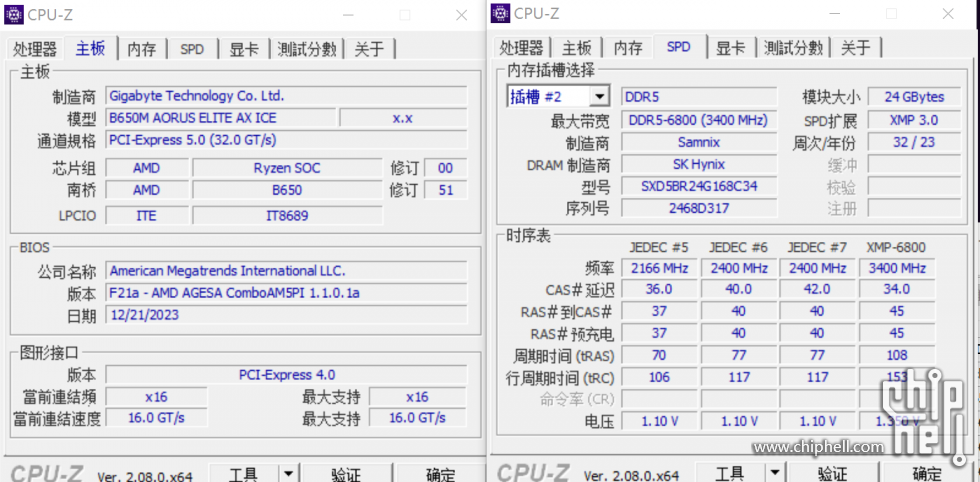Click the 确定 button in right window

926,473
